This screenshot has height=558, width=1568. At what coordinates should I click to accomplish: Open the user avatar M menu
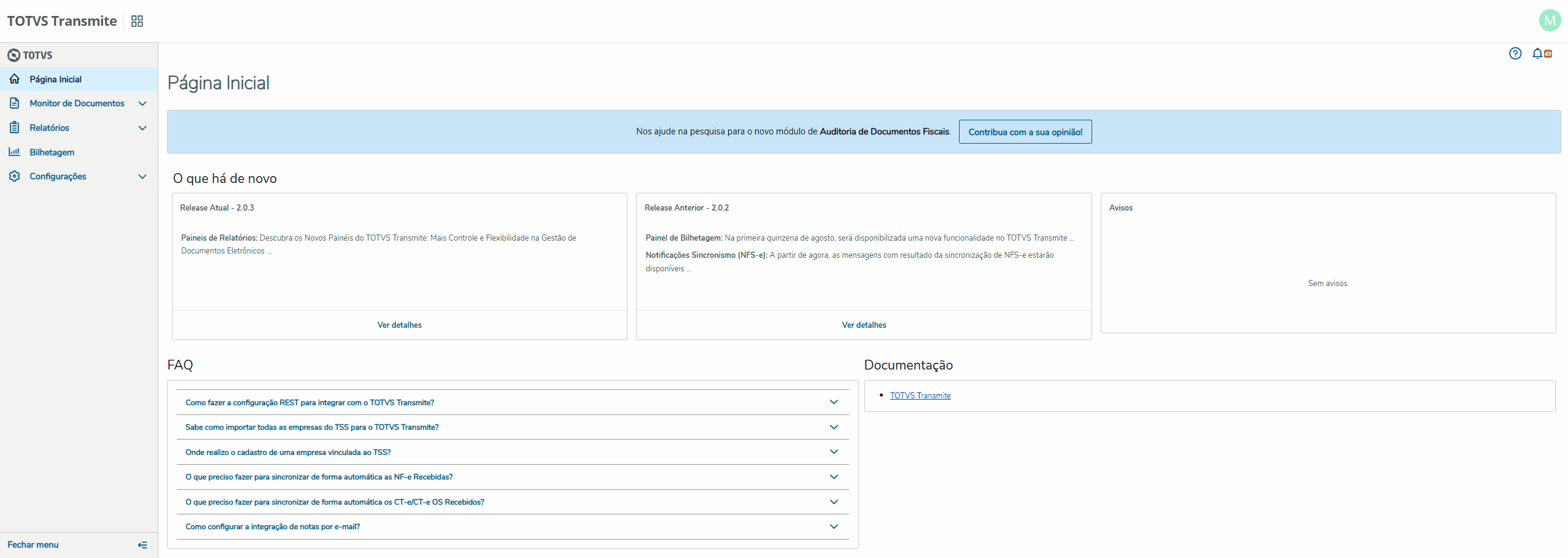[1550, 20]
